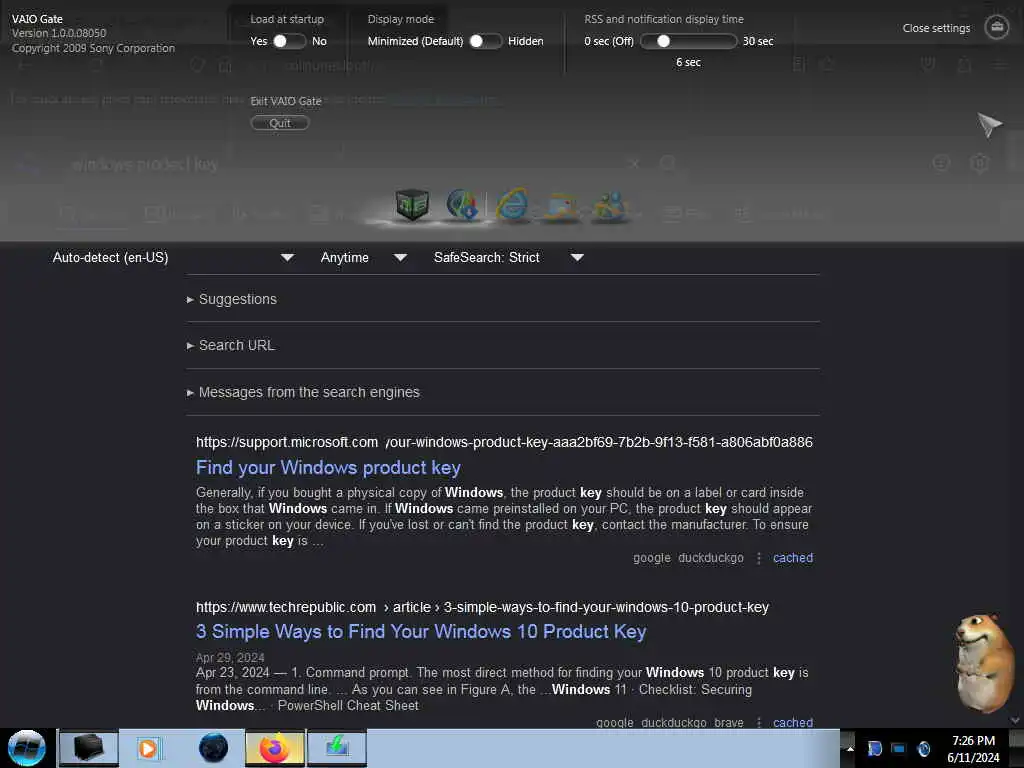Click duckduckgo tag on Microsoft result
The height and width of the screenshot is (768, 1024).
pyautogui.click(x=711, y=558)
